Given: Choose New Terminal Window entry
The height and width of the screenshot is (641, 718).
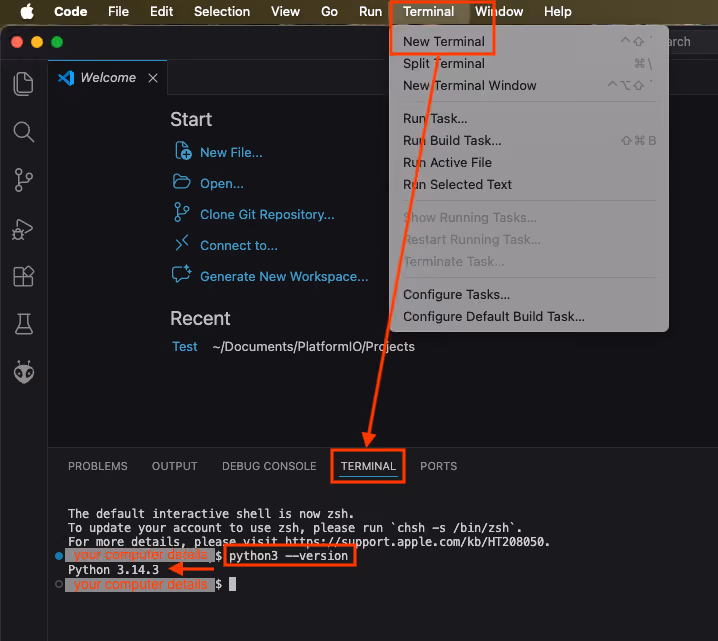Looking at the screenshot, I should click(x=528, y=86).
